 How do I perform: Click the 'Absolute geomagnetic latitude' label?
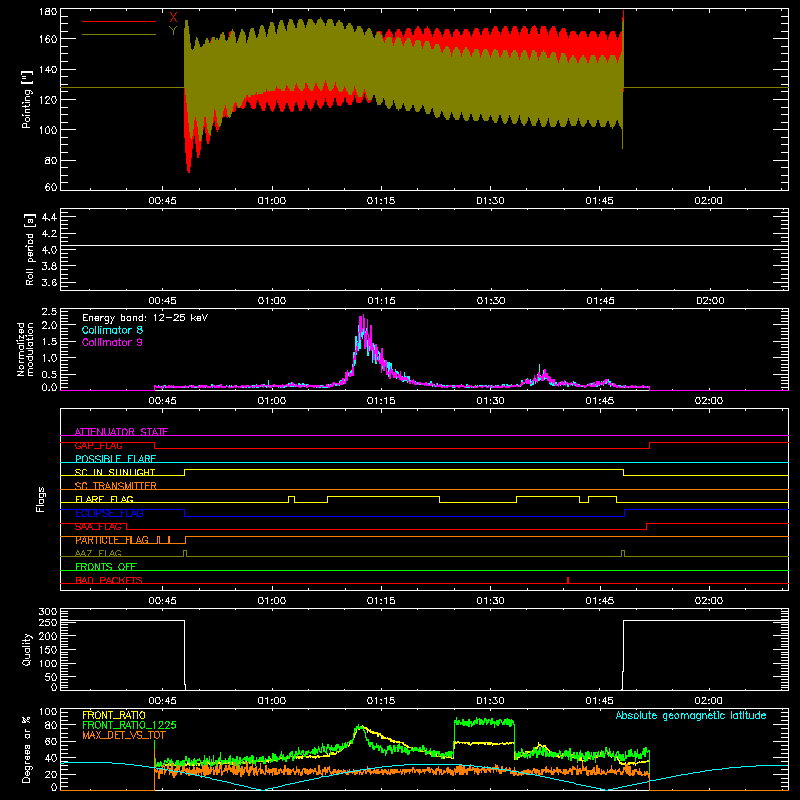tap(691, 715)
